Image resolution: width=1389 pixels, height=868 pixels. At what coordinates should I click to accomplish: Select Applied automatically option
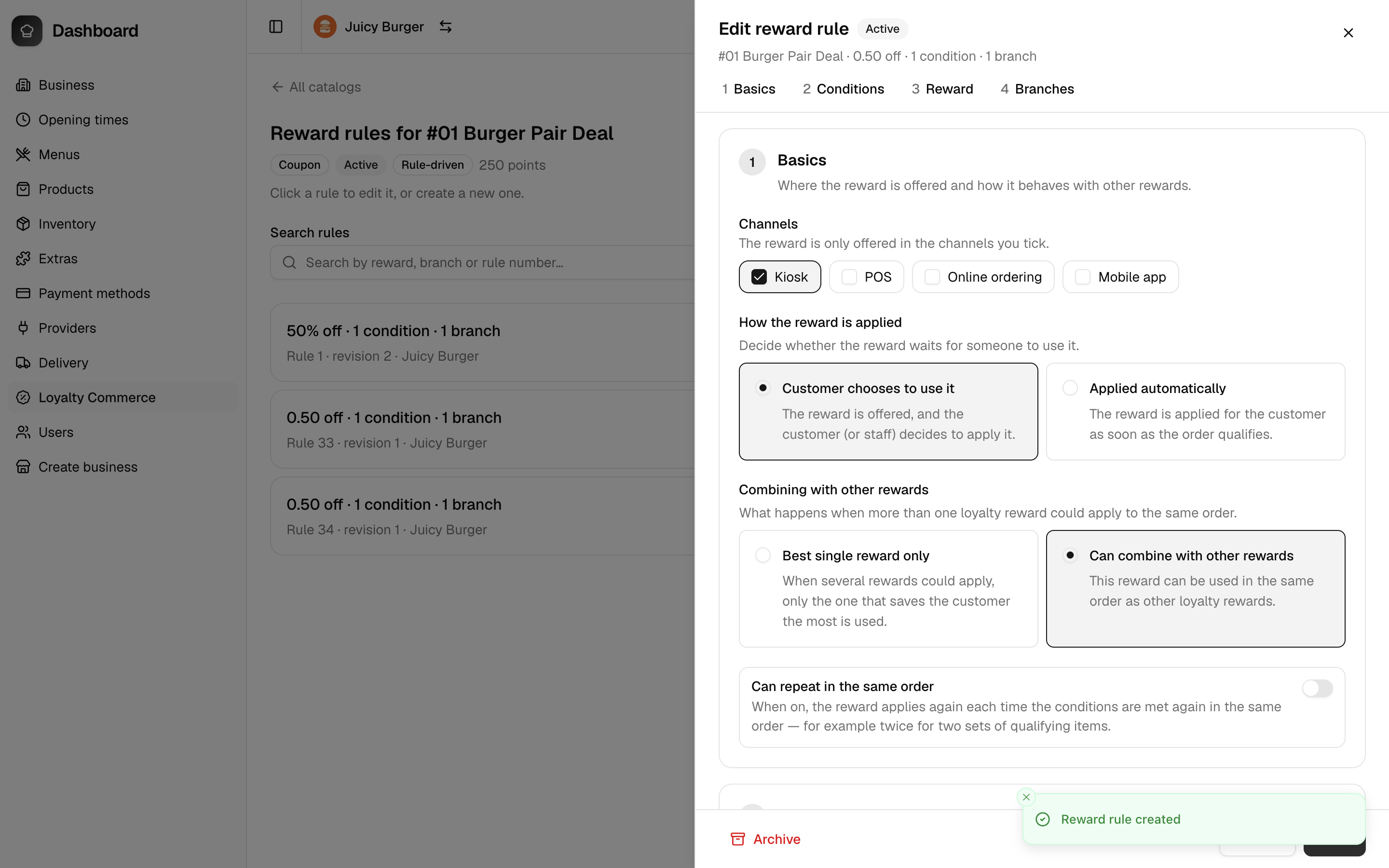click(1196, 411)
